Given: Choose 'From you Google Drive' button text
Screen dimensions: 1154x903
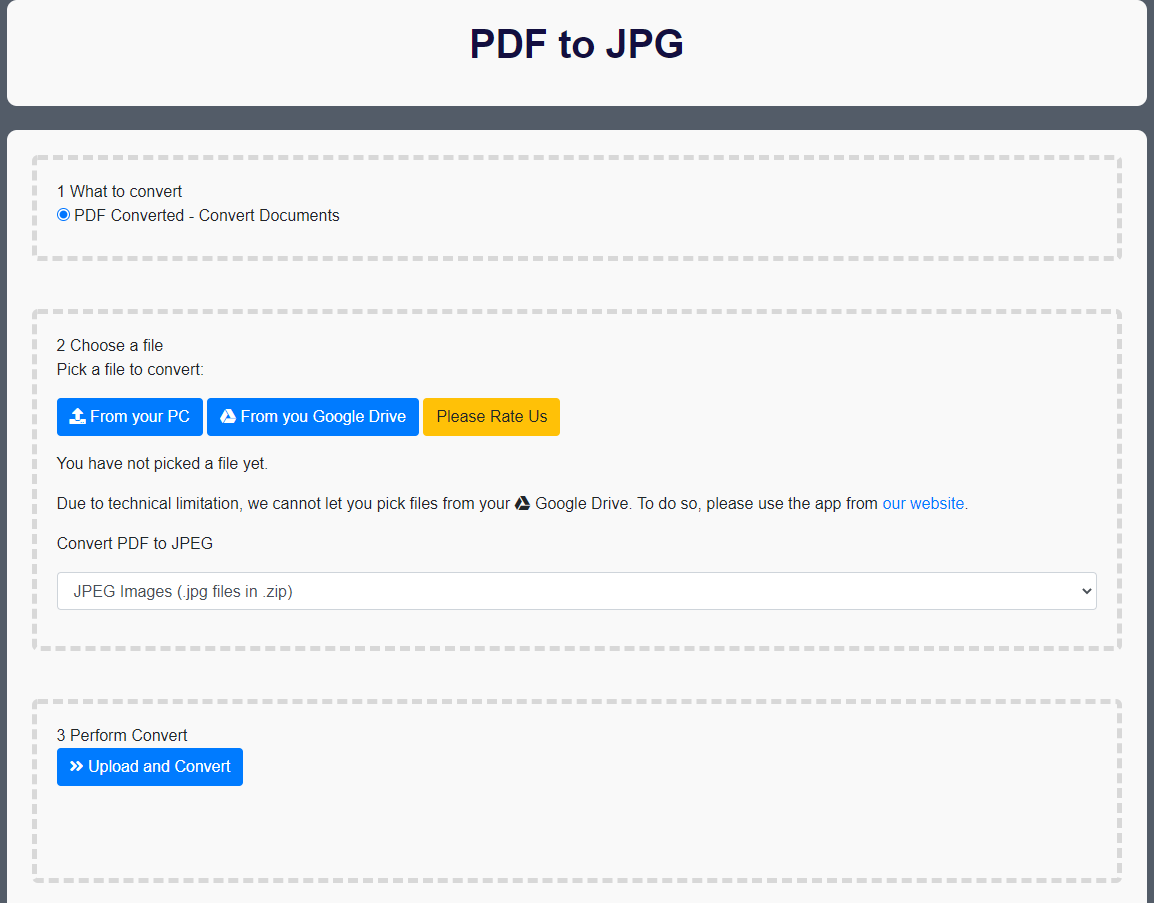Looking at the screenshot, I should tap(323, 417).
